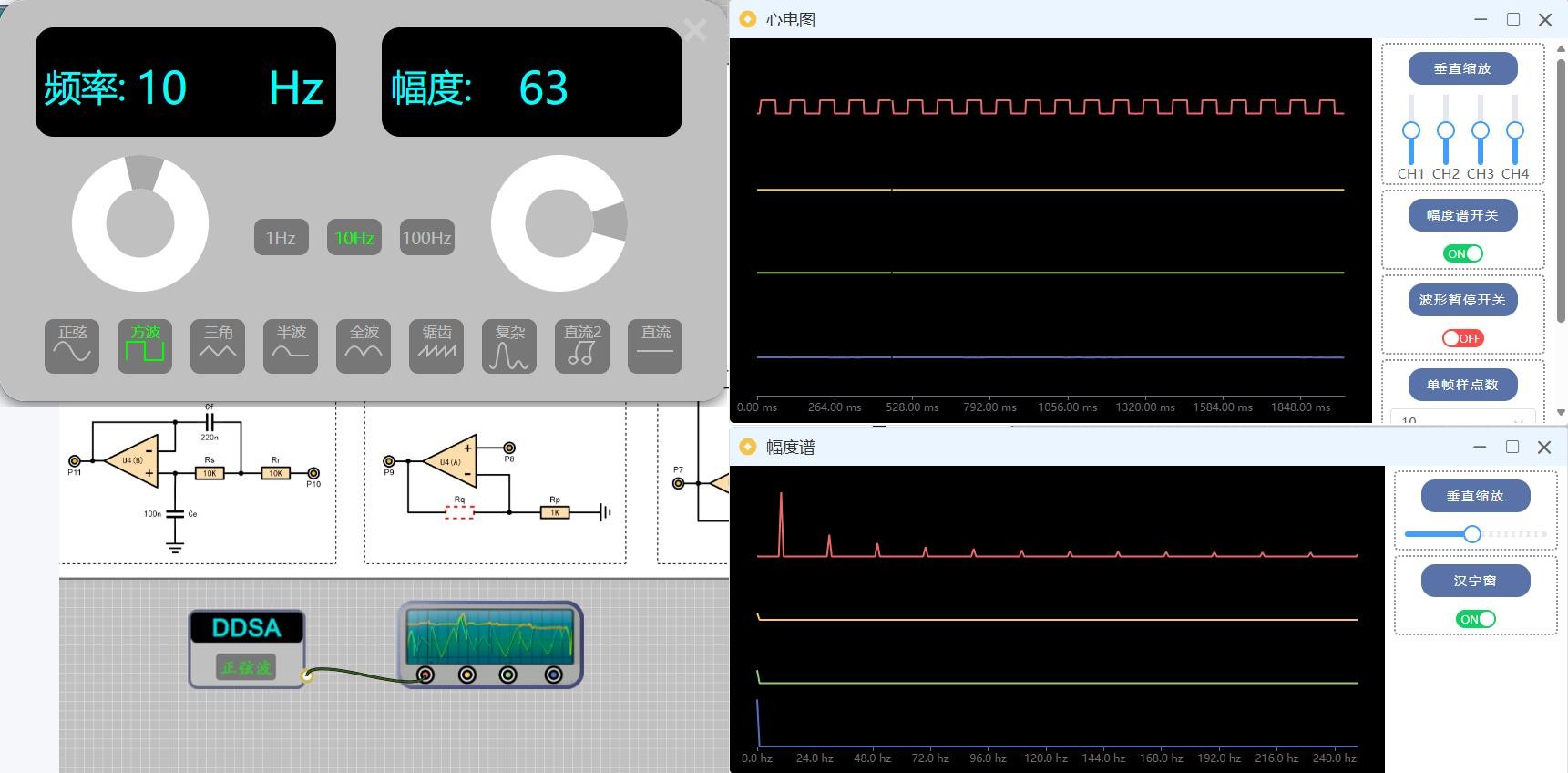Adjust the CH1 vertical zoom slider

pyautogui.click(x=1411, y=130)
